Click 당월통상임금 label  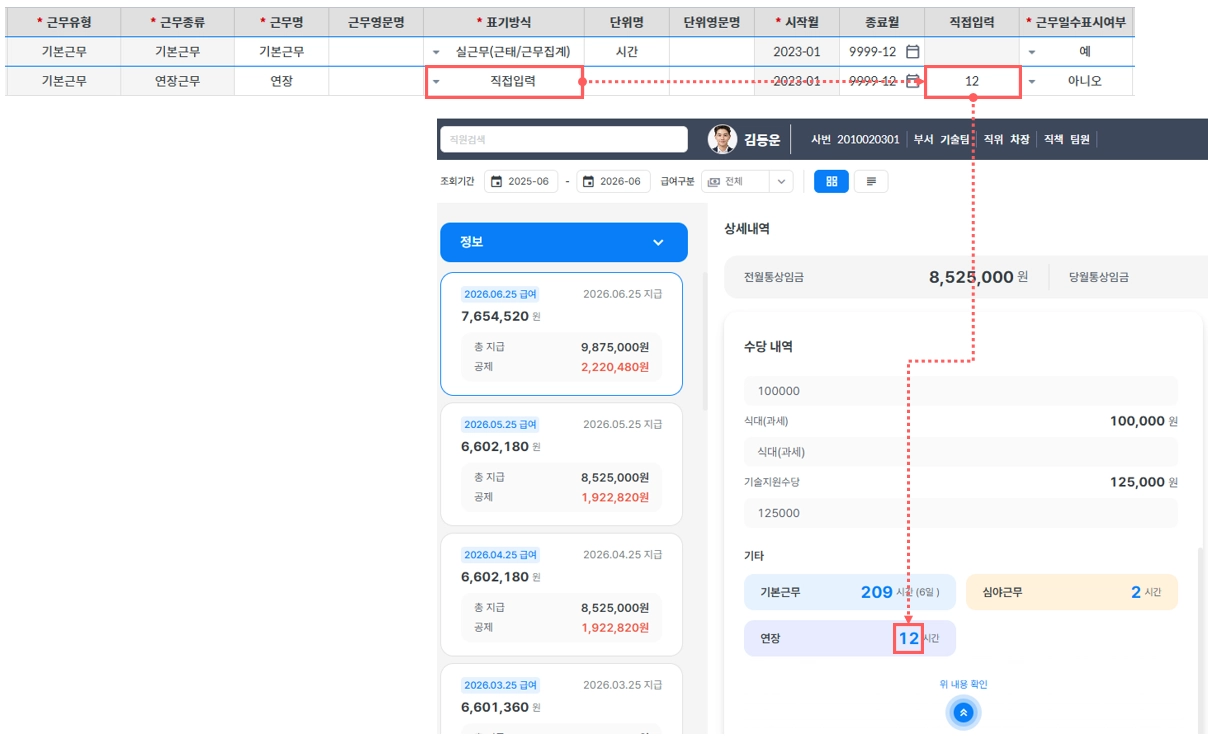click(x=1099, y=278)
